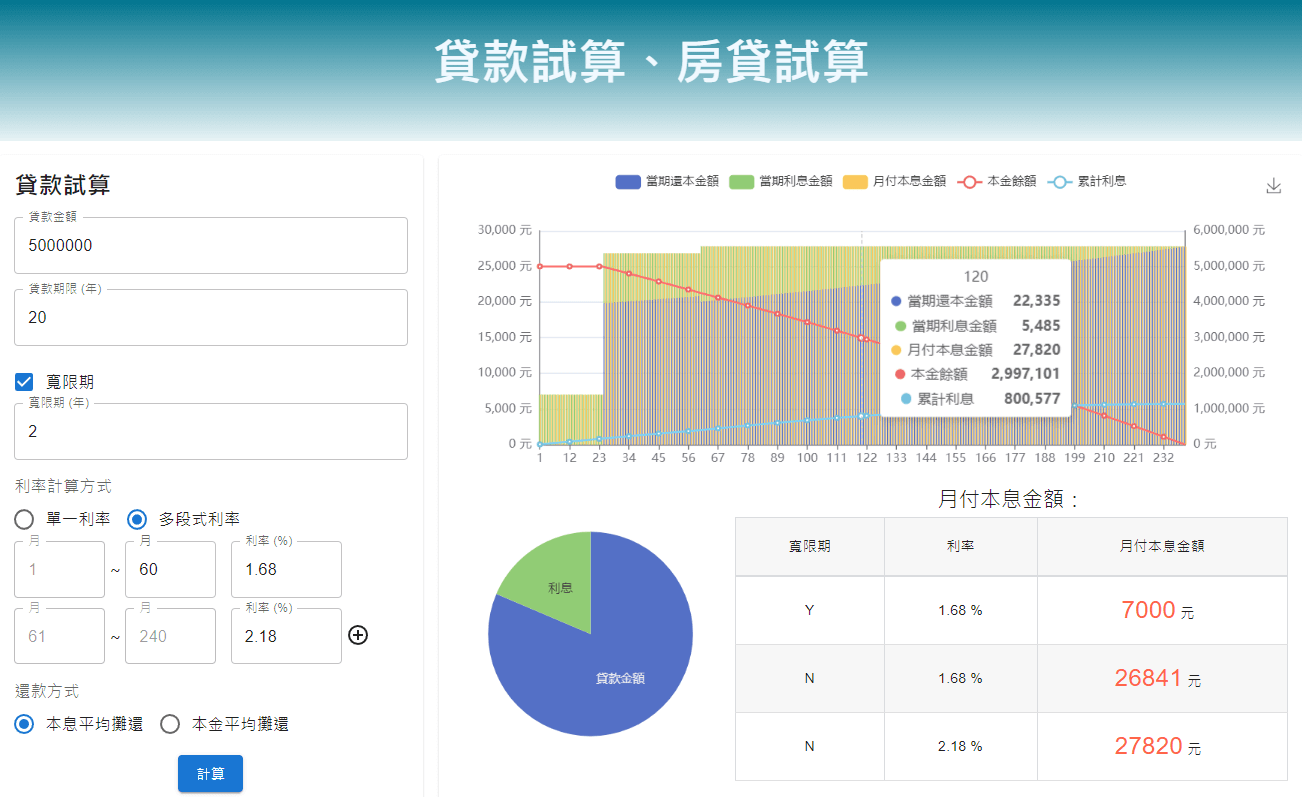The image size is (1302, 797).
Task: Click the 利率計算方式 section label
Action: click(63, 486)
